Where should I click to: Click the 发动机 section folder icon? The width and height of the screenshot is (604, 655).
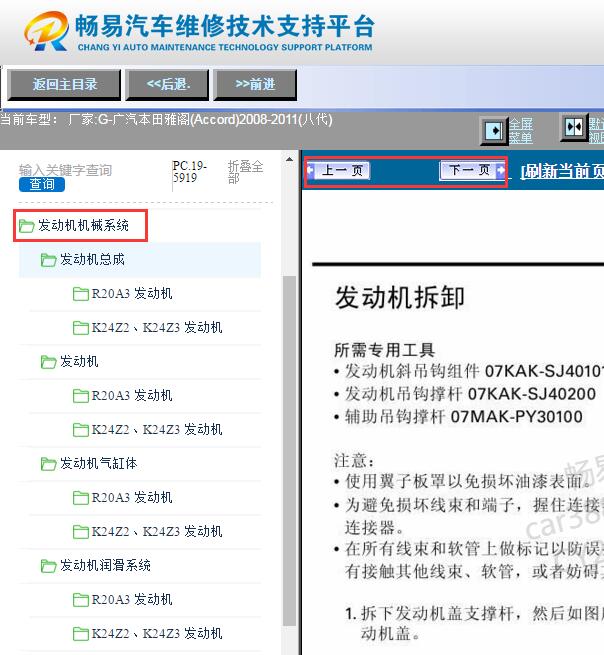point(48,362)
